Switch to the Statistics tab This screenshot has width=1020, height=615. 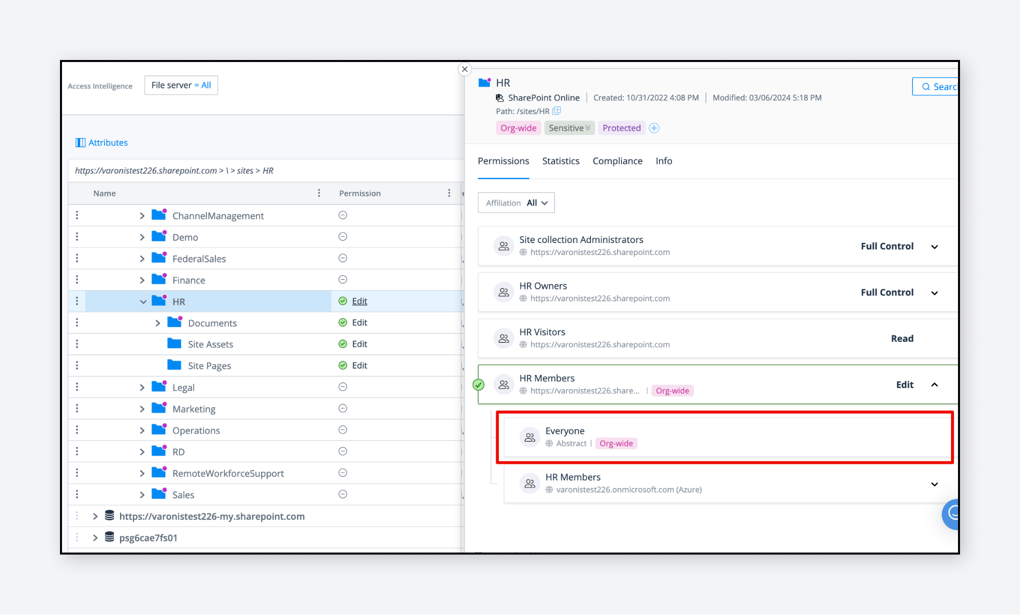(x=561, y=161)
